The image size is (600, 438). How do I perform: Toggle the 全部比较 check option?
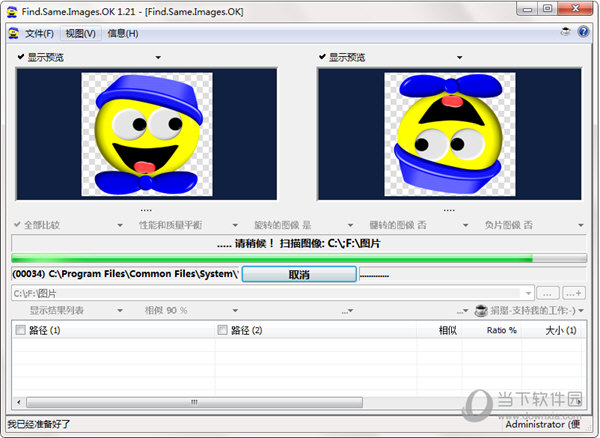click(x=17, y=225)
